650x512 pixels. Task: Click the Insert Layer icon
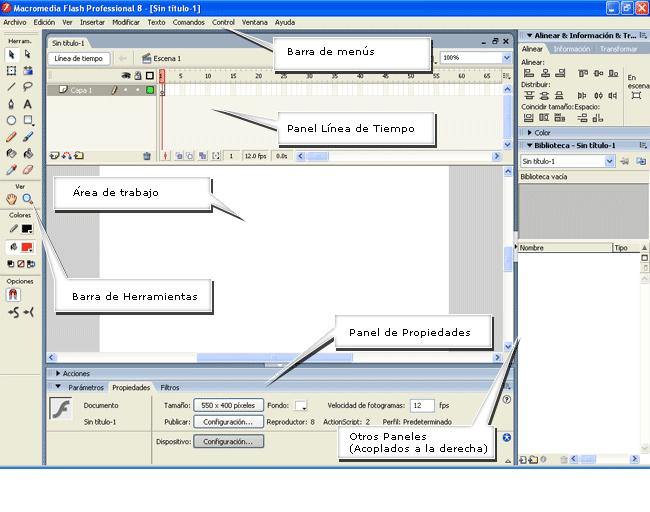coord(54,156)
